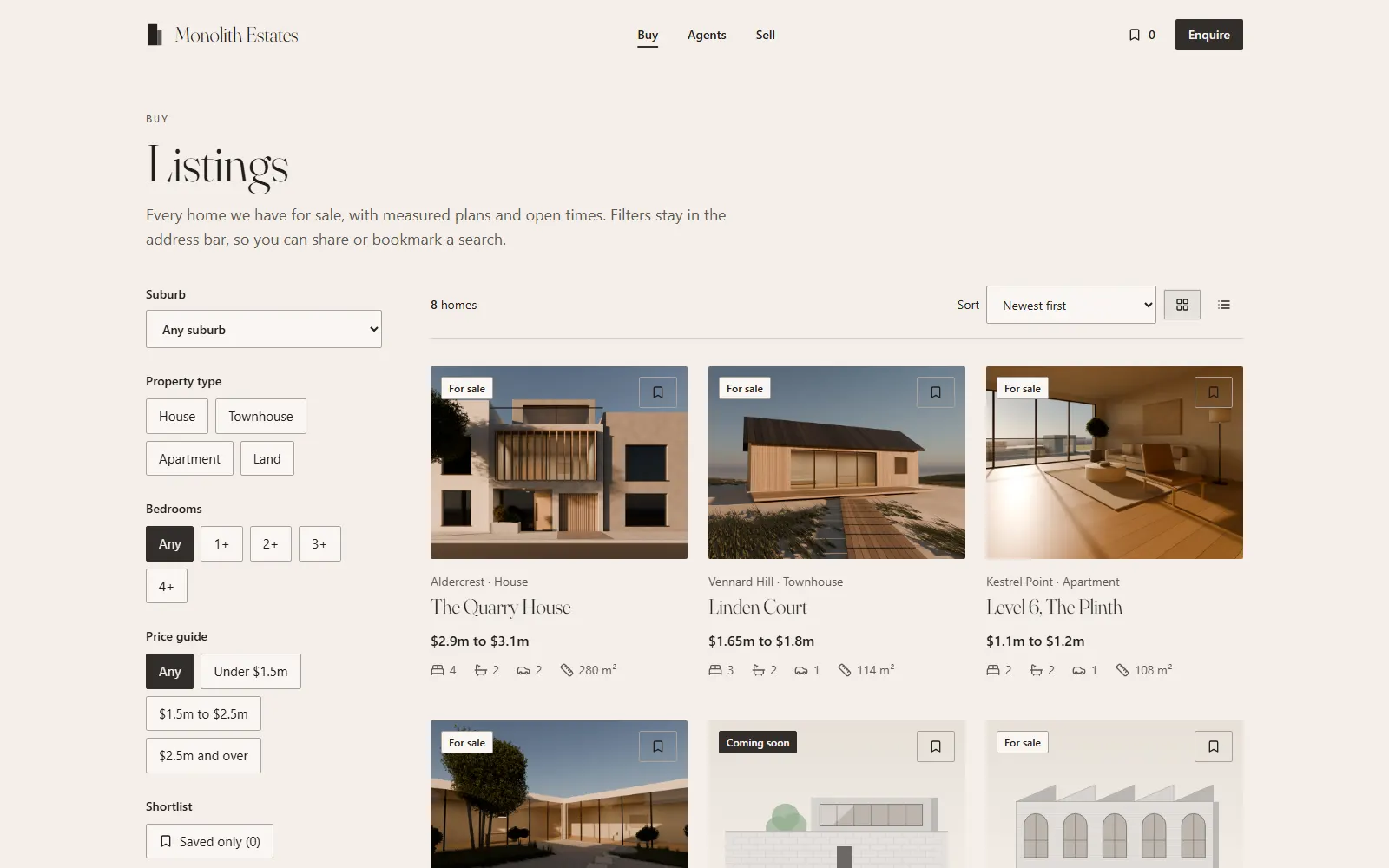Bookmark Level 6, The Plinth listing

coord(1214,392)
